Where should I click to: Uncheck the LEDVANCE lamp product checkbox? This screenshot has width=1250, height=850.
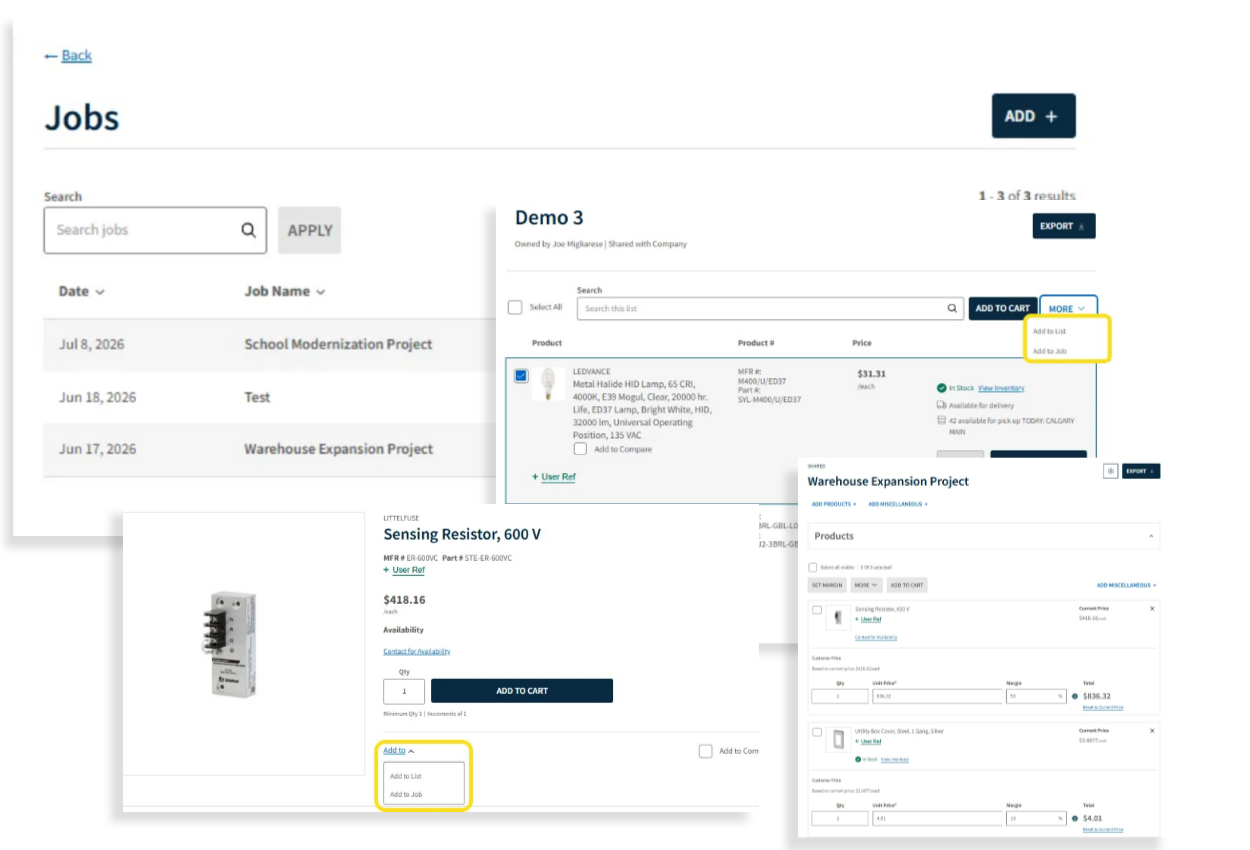pyautogui.click(x=521, y=376)
